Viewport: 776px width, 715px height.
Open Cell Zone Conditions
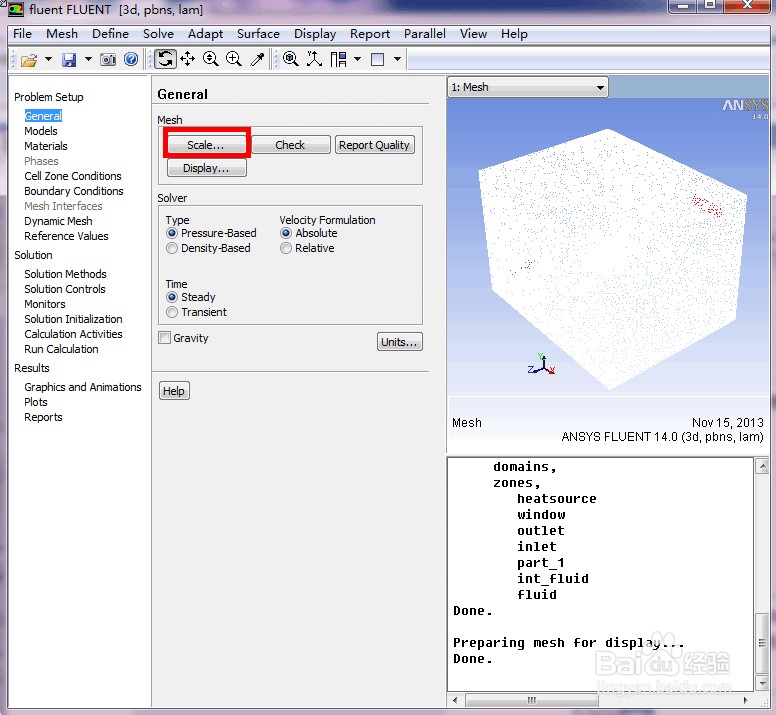[x=73, y=176]
